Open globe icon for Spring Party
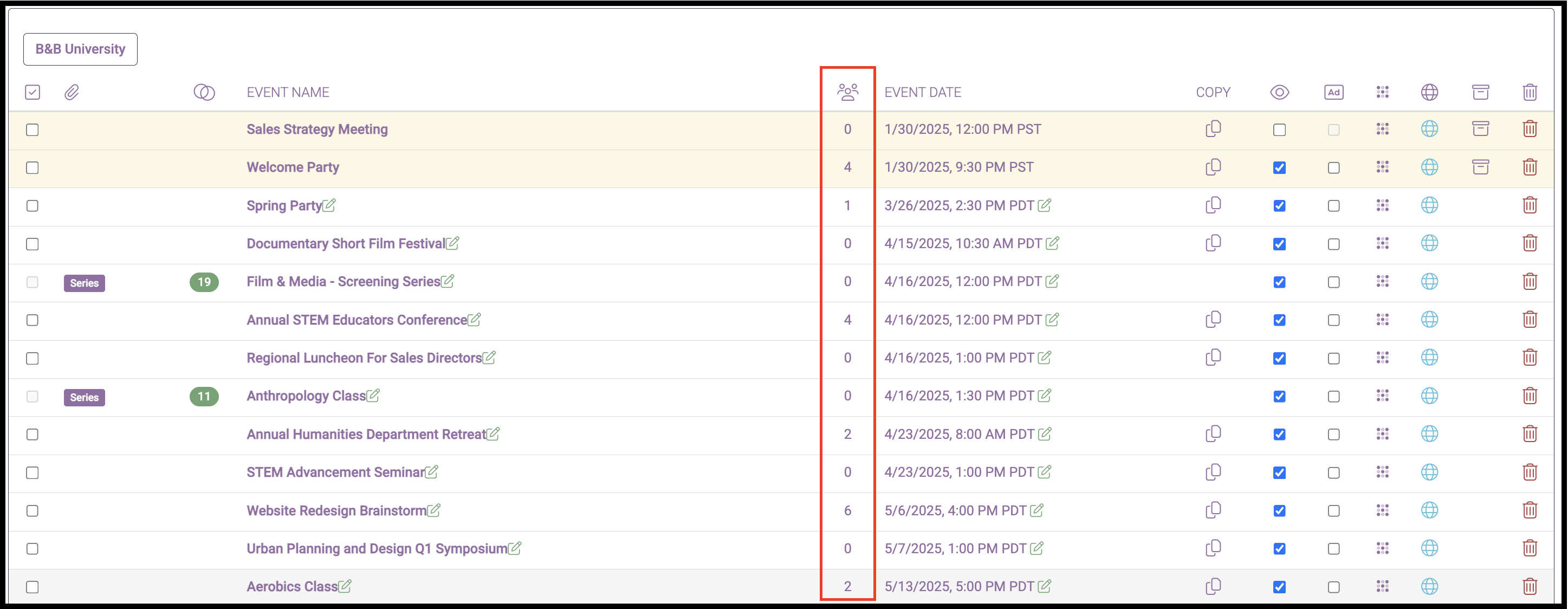 1429,205
